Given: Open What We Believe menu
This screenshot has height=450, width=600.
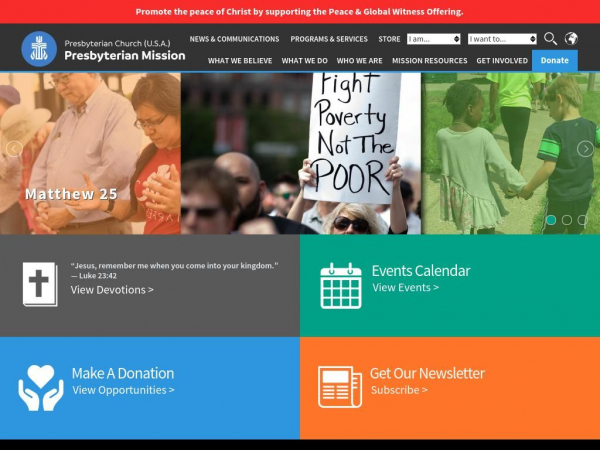Looking at the screenshot, I should 240,60.
